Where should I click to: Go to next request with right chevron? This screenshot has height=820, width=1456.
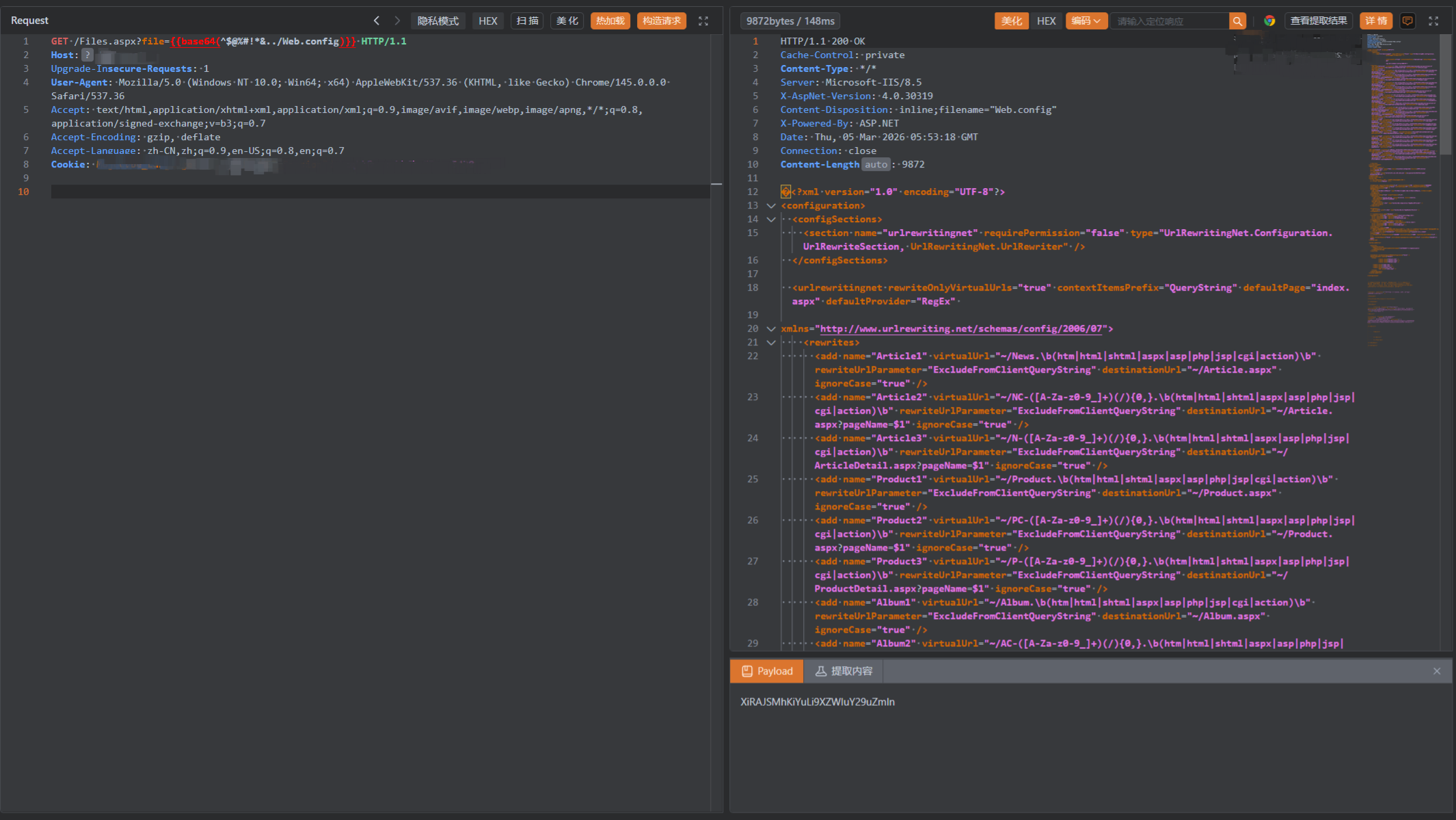coord(397,21)
